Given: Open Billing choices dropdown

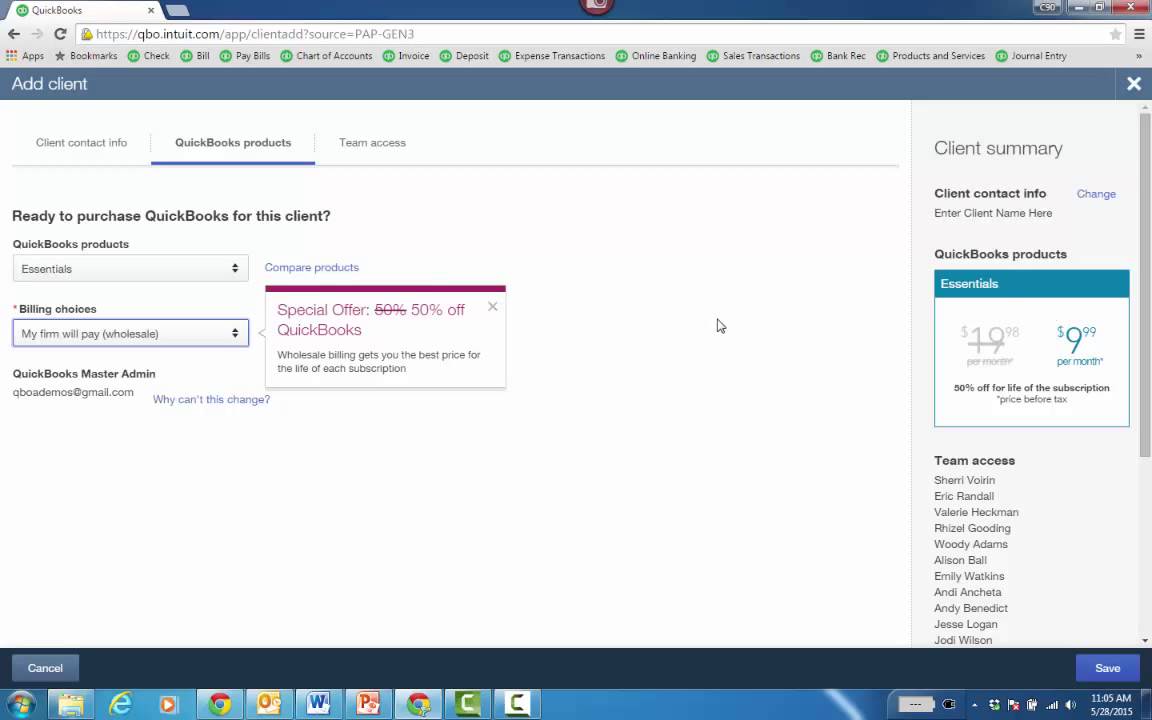Looking at the screenshot, I should tap(131, 334).
